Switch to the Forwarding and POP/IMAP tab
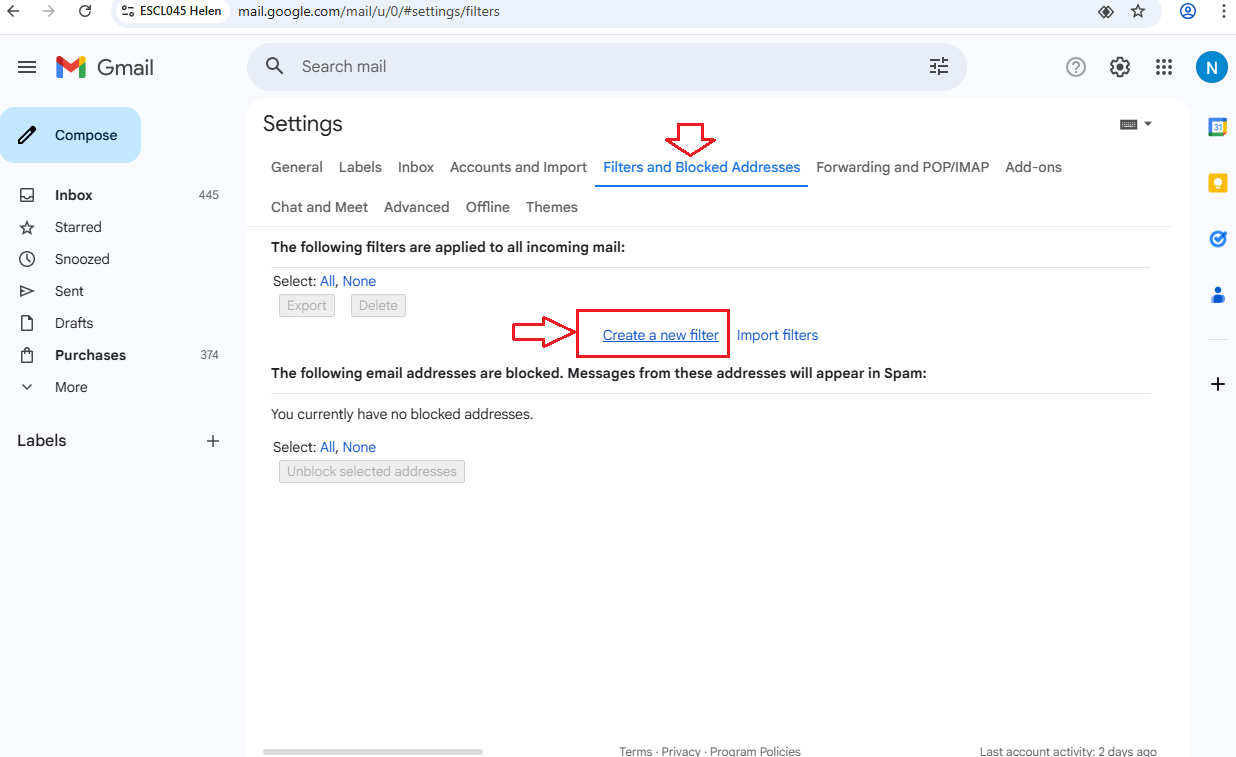The image size is (1236, 757). point(902,167)
